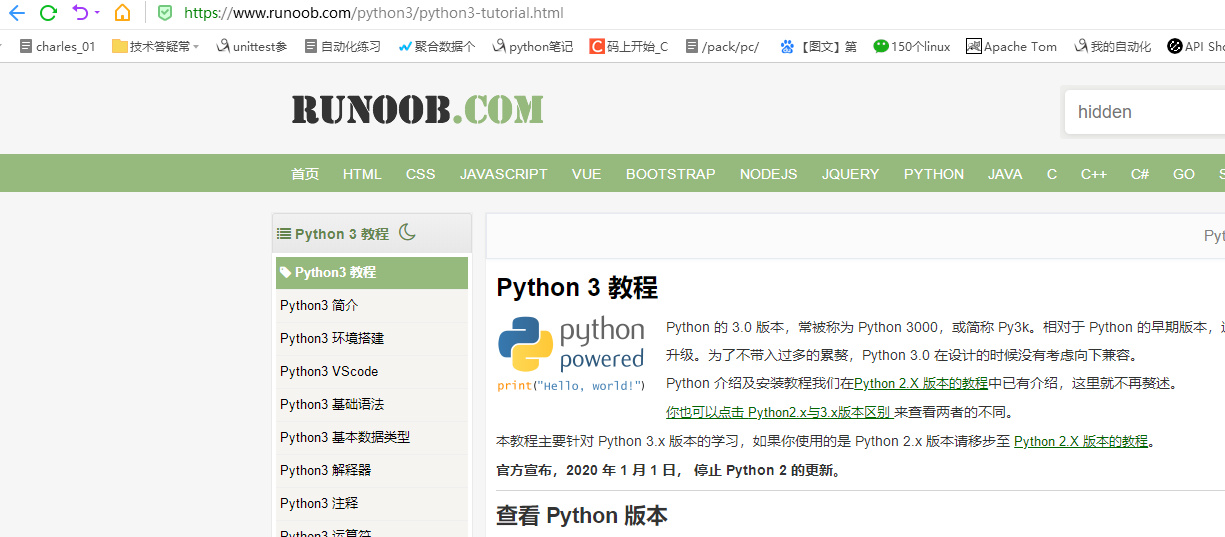Open JAVASCRIPT in the navigation bar
Screen dimensions: 1225x537
(x=504, y=174)
